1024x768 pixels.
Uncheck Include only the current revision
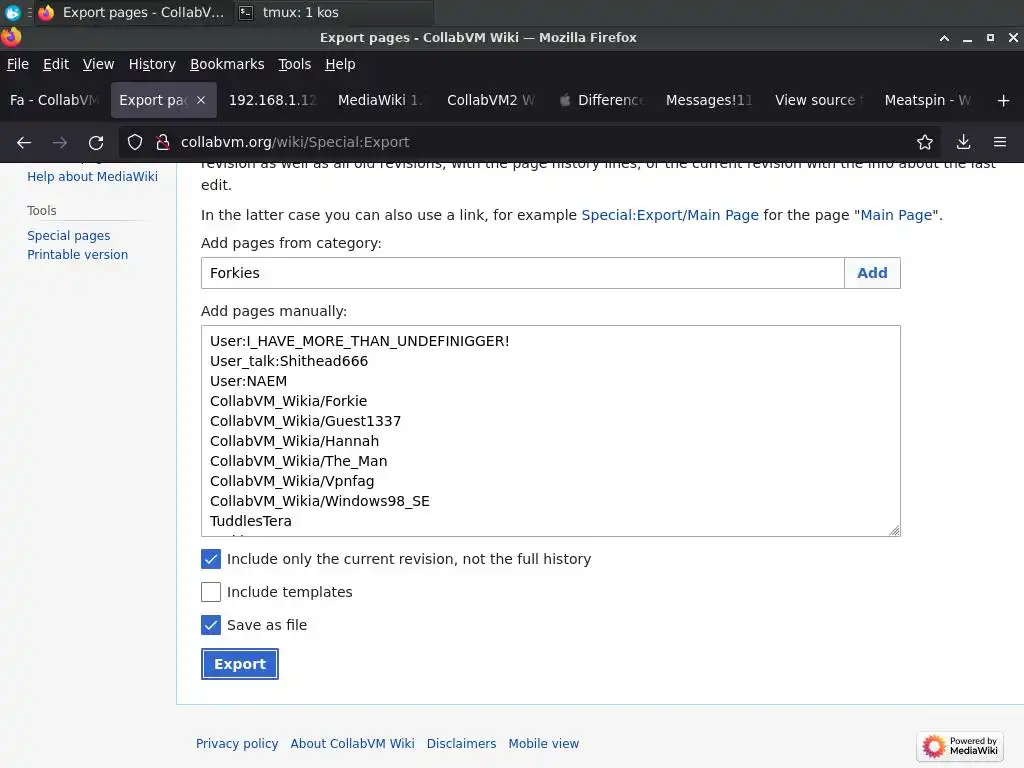211,559
